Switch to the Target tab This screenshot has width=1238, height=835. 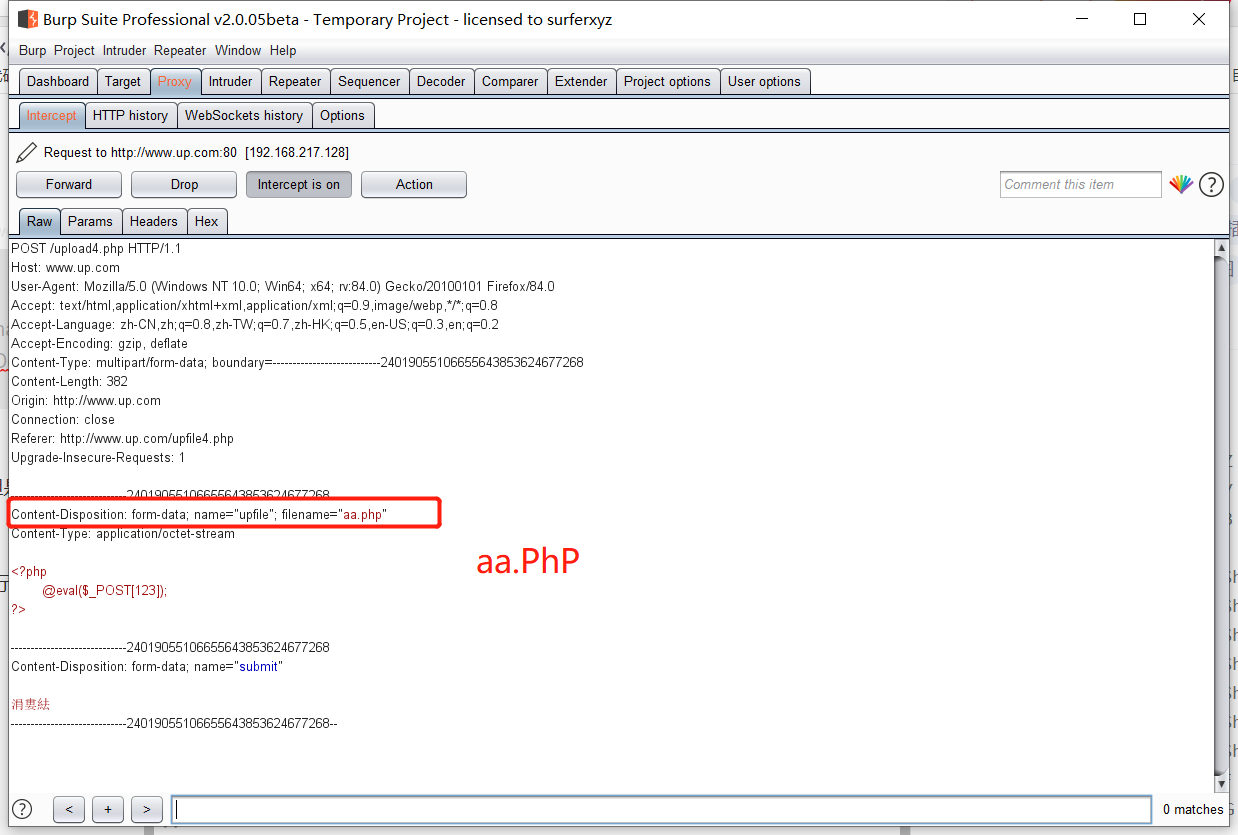pos(123,82)
